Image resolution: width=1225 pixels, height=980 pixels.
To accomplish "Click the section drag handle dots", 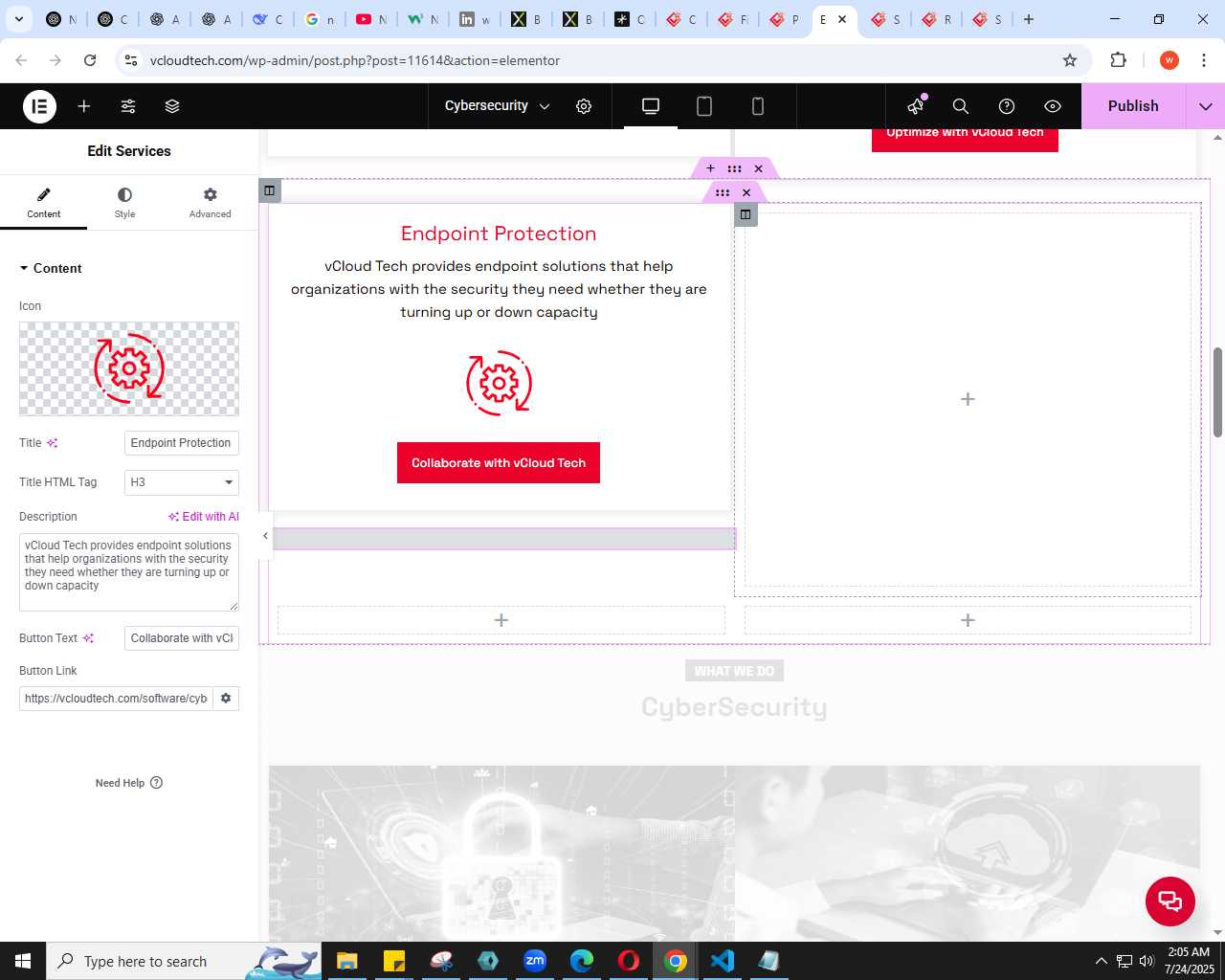I will point(734,168).
